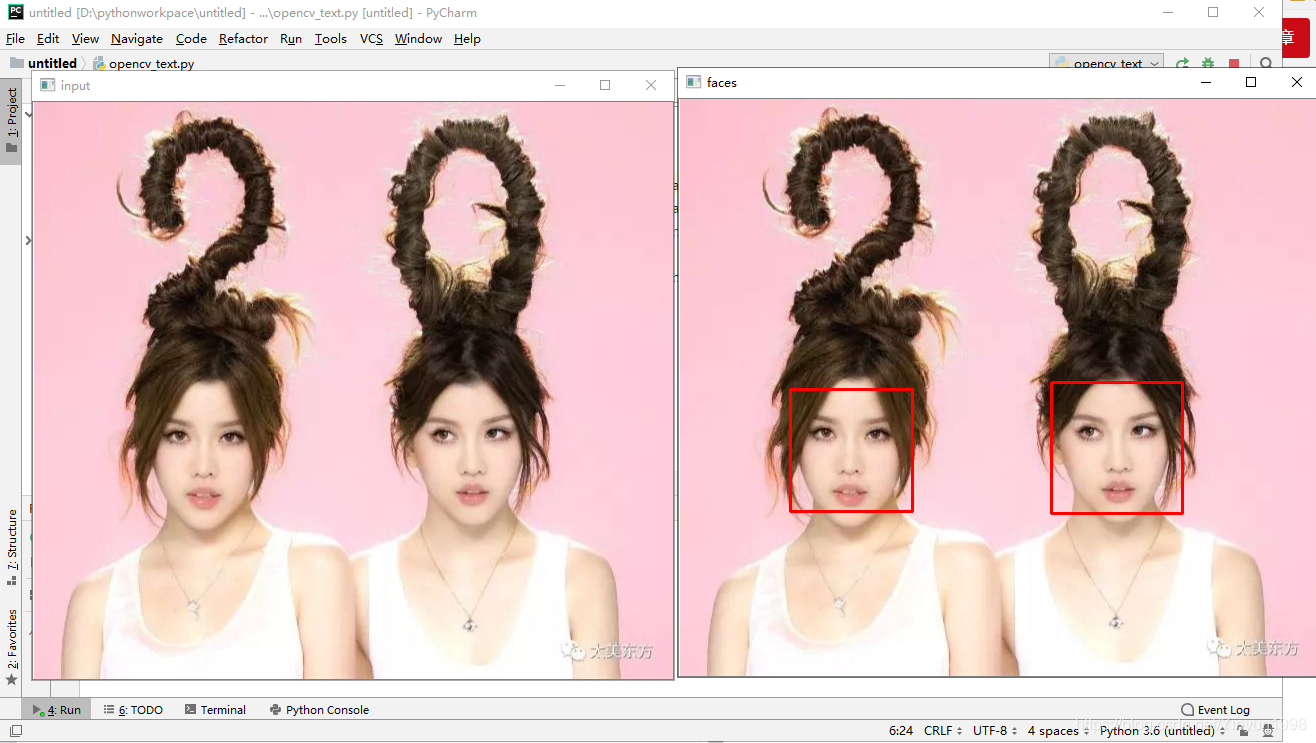Open the UTF-8 encoding selector

pyautogui.click(x=995, y=731)
